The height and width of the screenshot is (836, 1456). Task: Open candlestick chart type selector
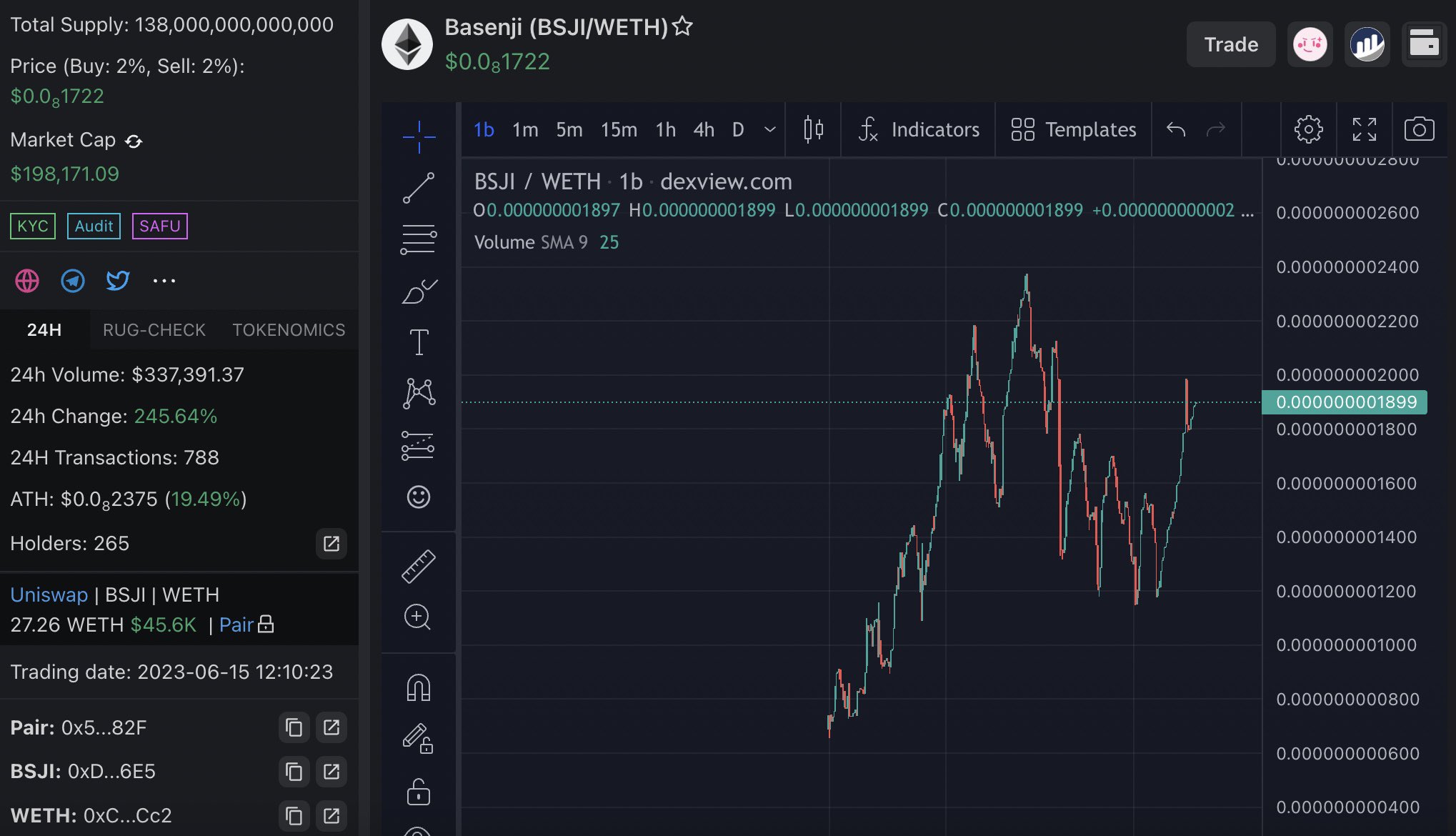[813, 129]
